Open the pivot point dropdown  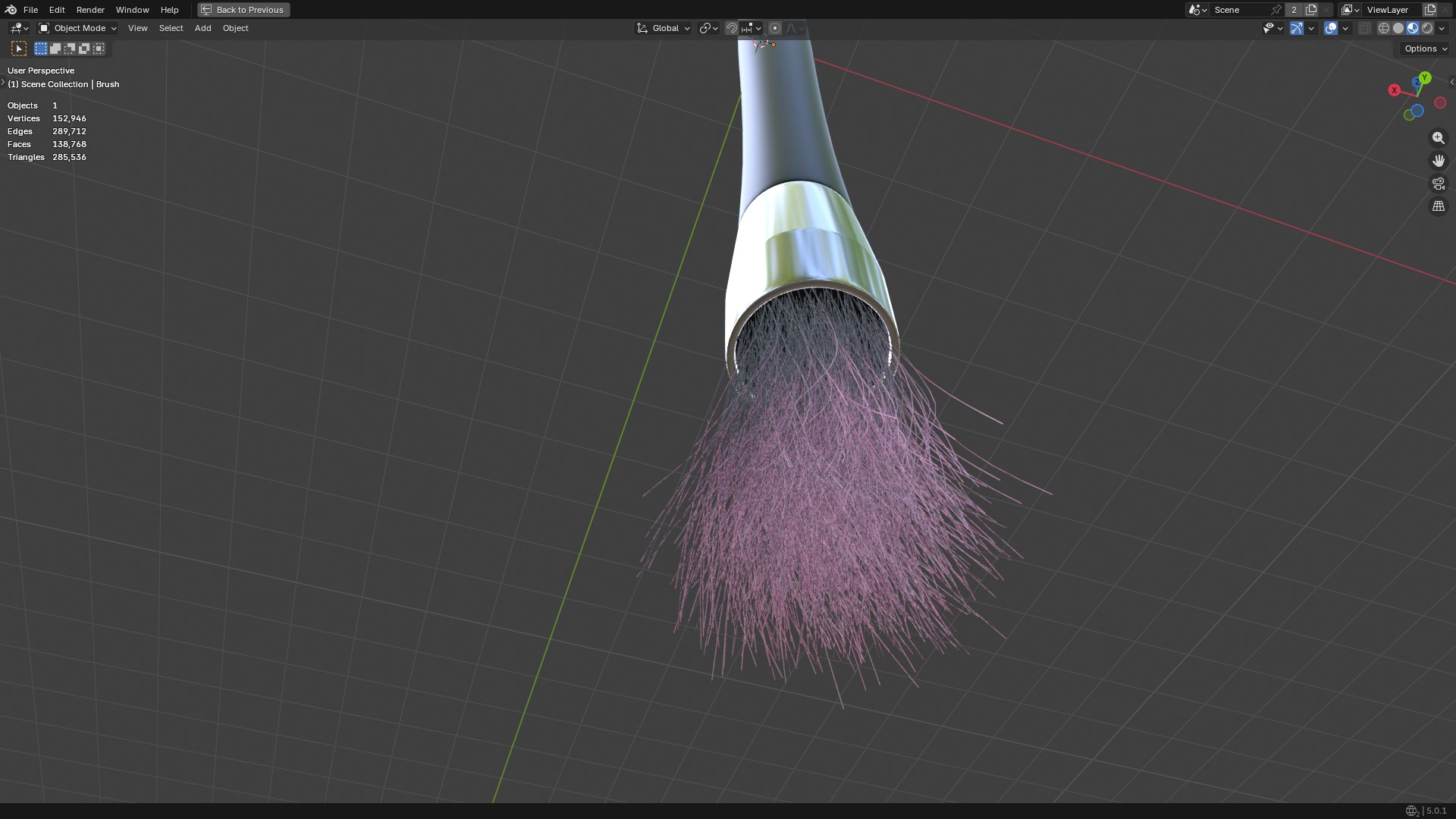(709, 28)
